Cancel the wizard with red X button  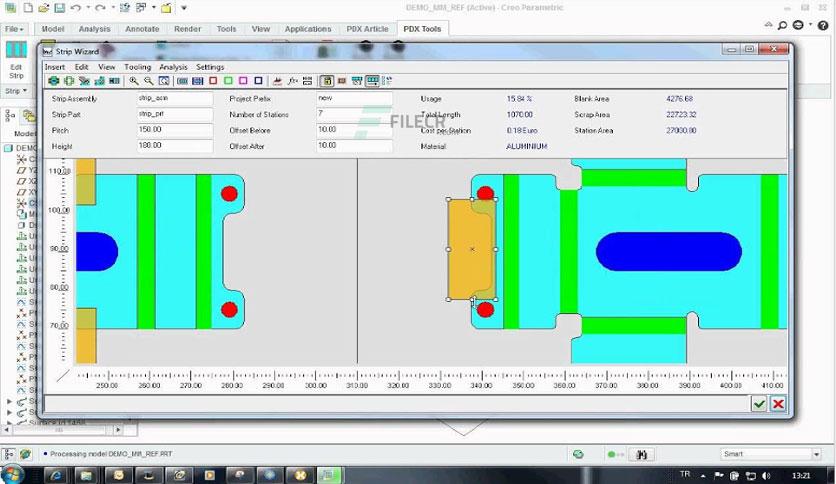[778, 404]
